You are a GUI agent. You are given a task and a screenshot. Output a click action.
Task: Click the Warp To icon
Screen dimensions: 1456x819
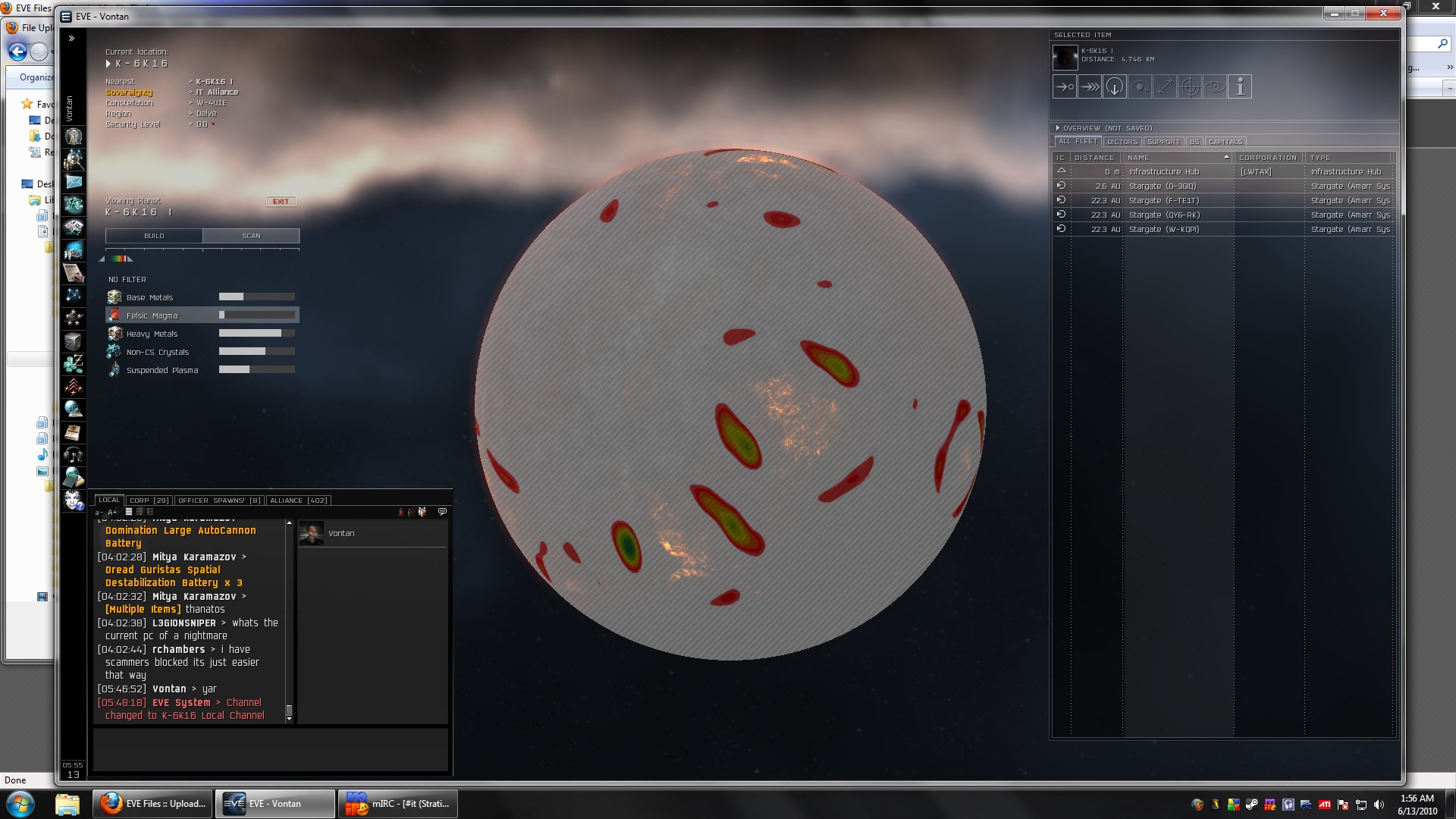(x=1090, y=87)
